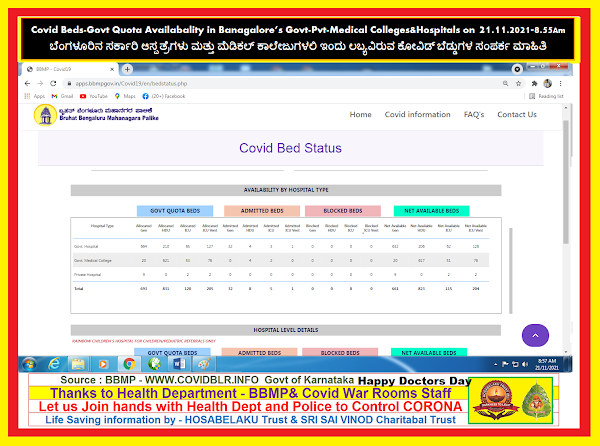Click the browser forward arrow

tap(40, 83)
